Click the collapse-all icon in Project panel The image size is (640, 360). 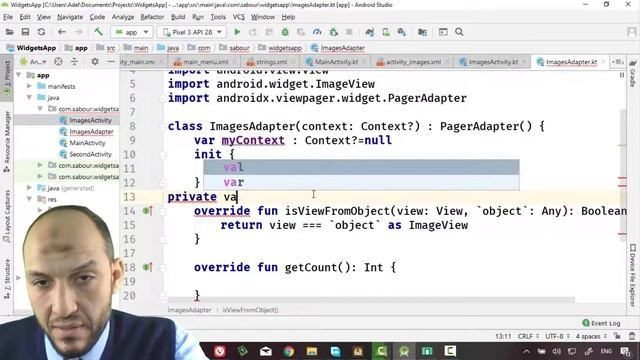(x=74, y=62)
